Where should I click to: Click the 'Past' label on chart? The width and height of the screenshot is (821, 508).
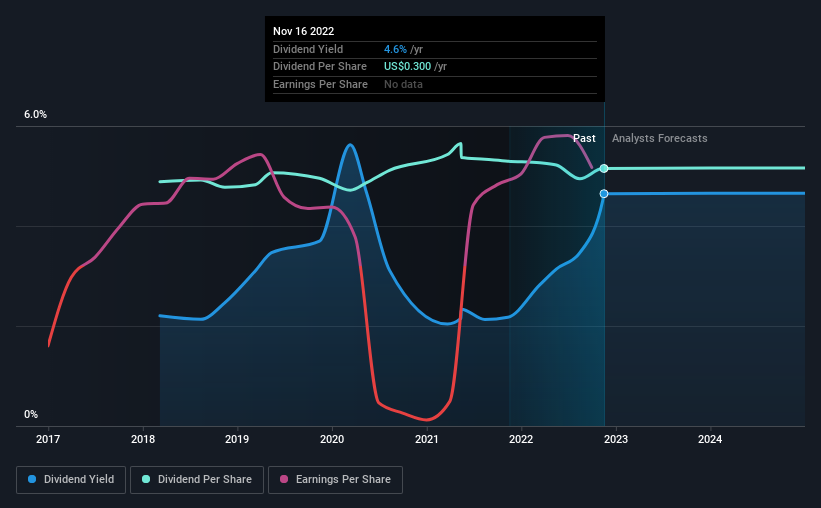coord(584,138)
